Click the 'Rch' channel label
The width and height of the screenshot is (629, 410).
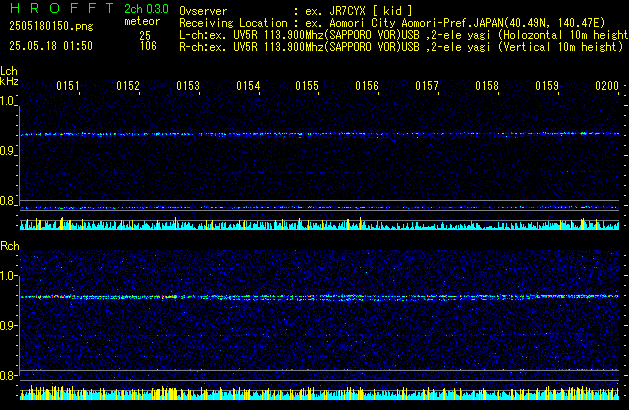coord(10,246)
